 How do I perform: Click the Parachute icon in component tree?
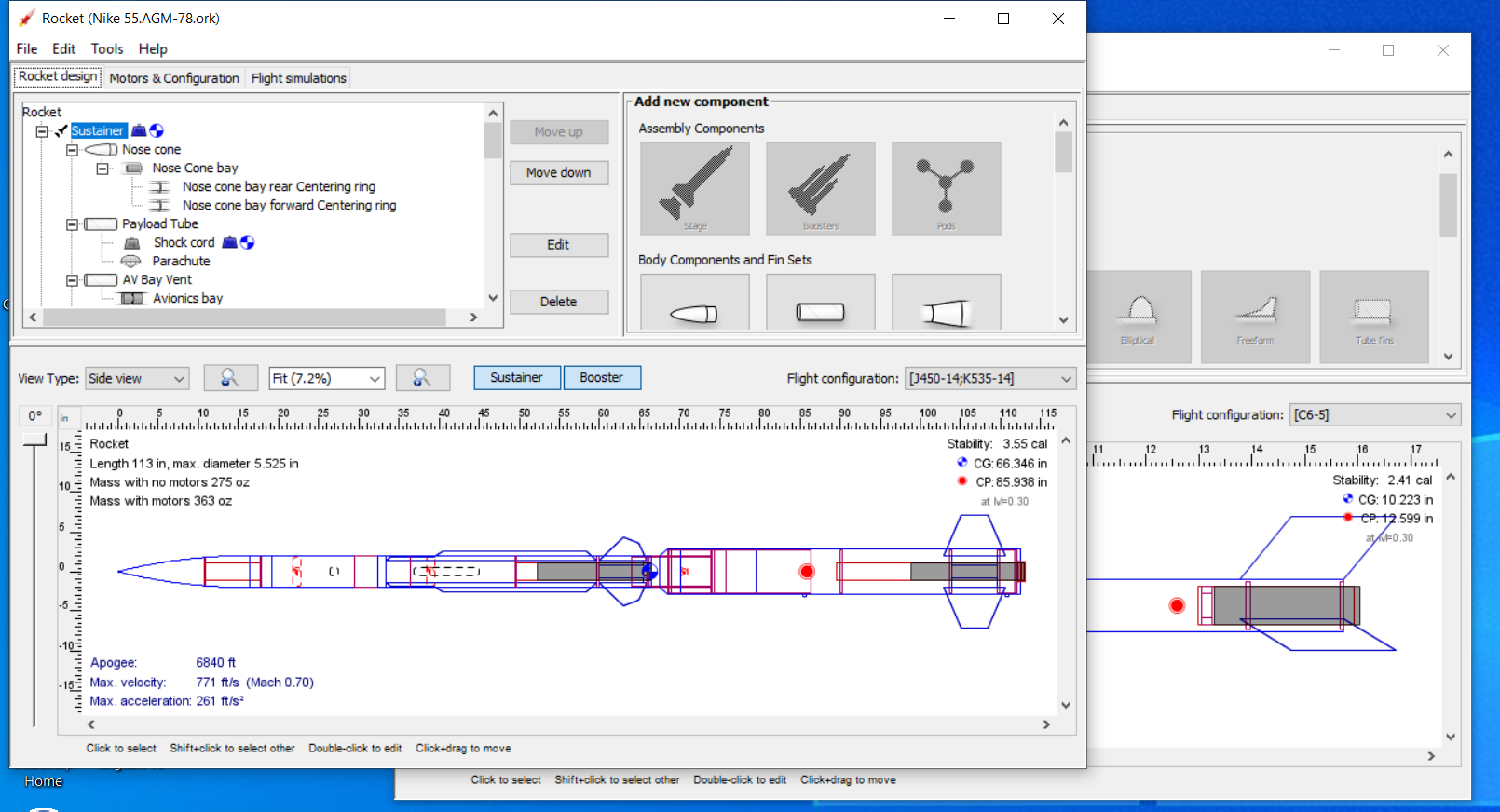131,261
